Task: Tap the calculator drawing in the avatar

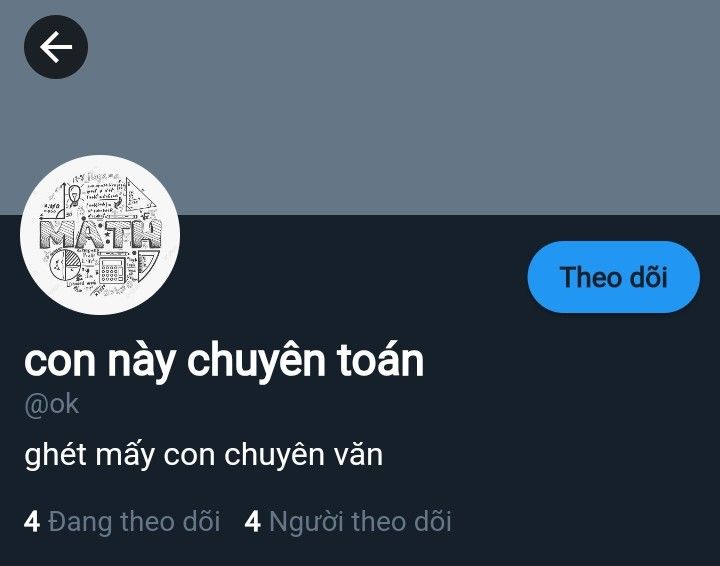Action: point(112,269)
